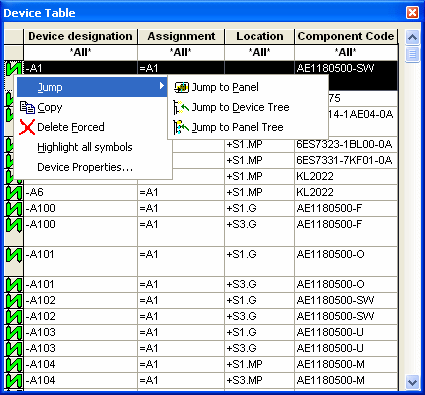Select -A1 device designation cell
Screen dimensions: 425x395
pyautogui.click(x=80, y=69)
